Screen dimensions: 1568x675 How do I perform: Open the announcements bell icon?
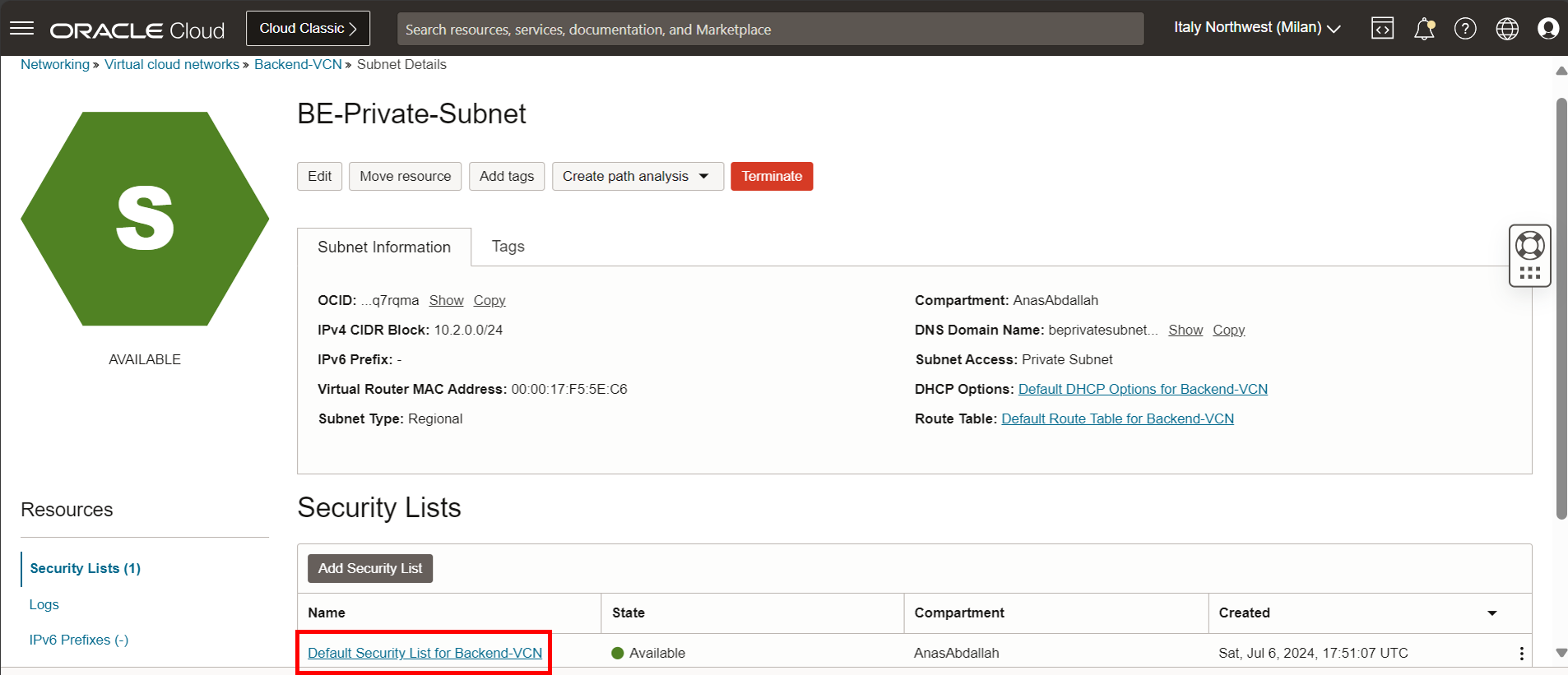pos(1424,29)
